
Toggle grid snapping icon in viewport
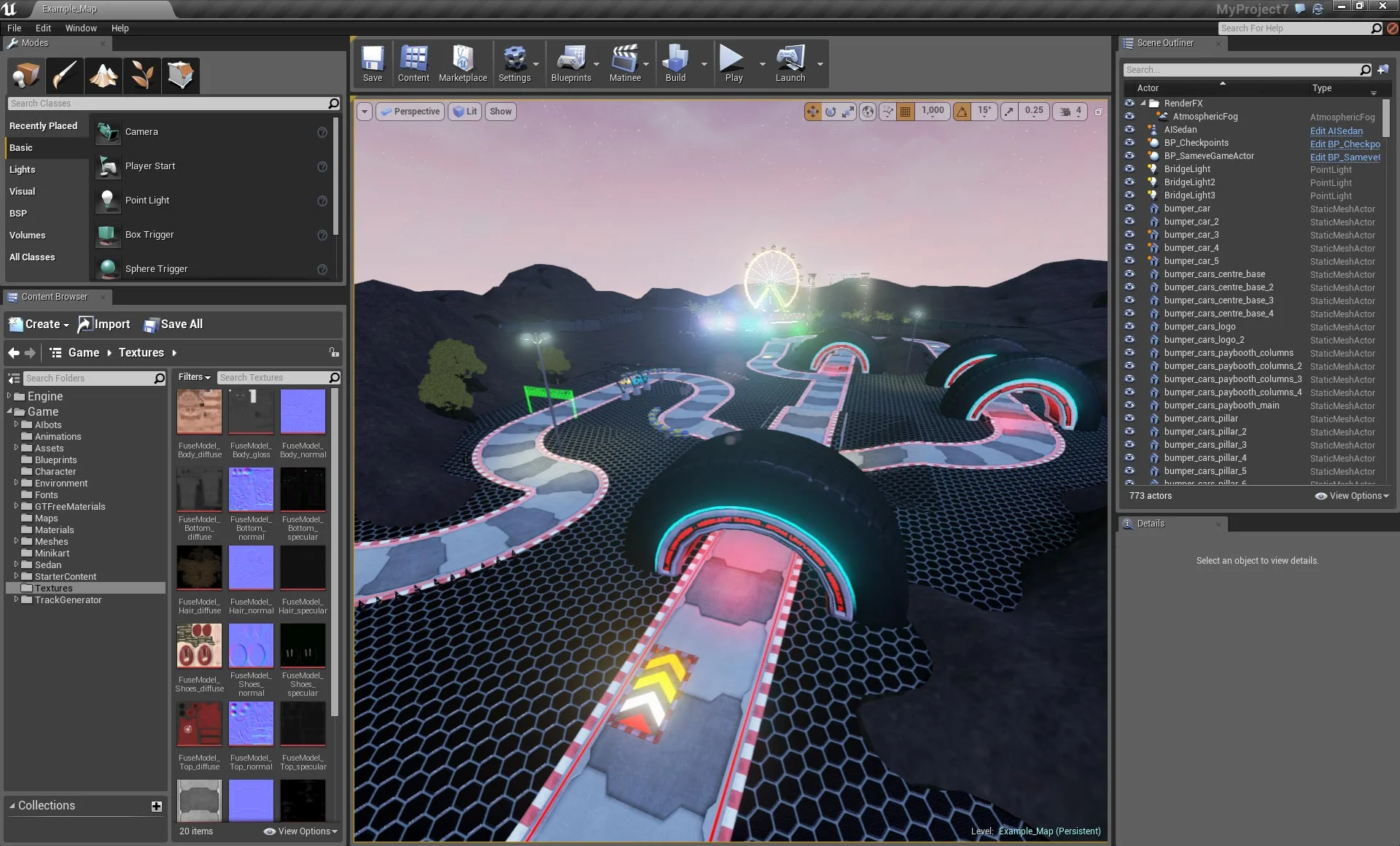905,112
